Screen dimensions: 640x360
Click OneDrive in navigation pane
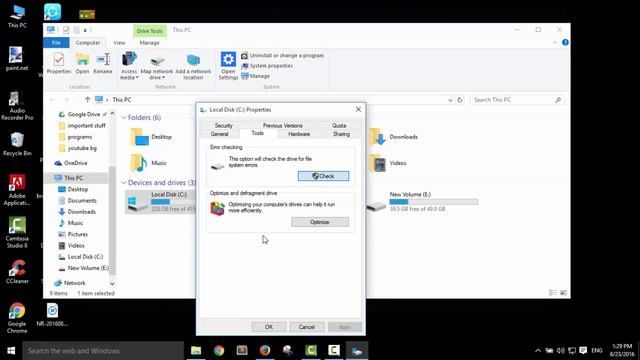click(x=71, y=163)
